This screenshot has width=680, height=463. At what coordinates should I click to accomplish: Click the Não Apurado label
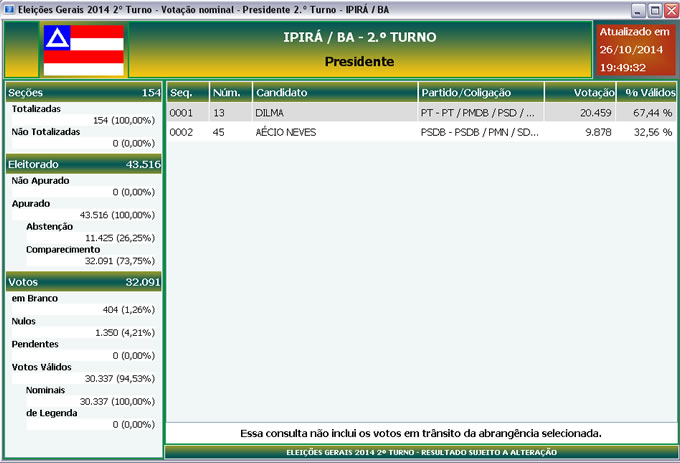[40, 181]
